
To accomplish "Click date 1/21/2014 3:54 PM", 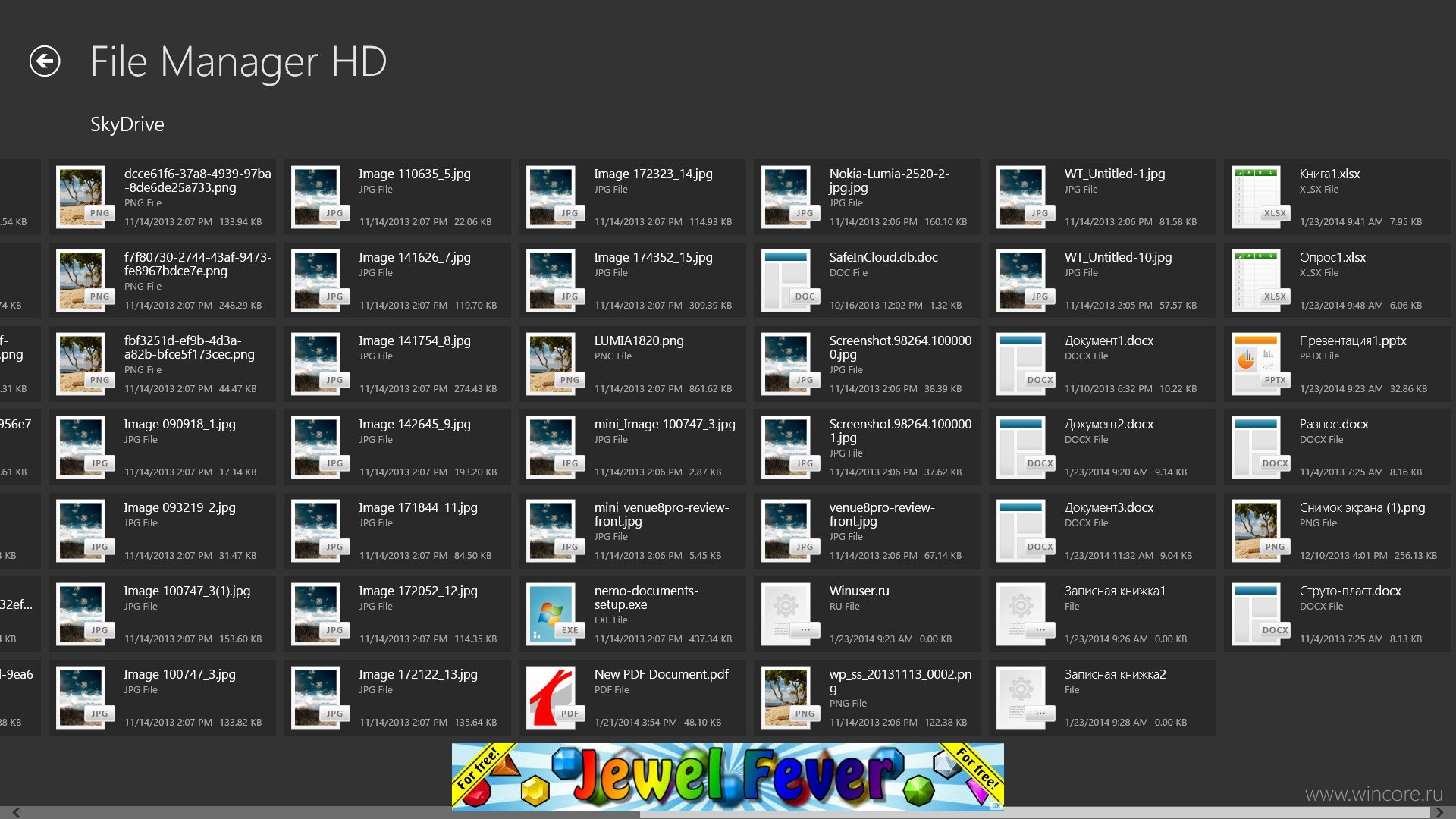I will coord(635,722).
